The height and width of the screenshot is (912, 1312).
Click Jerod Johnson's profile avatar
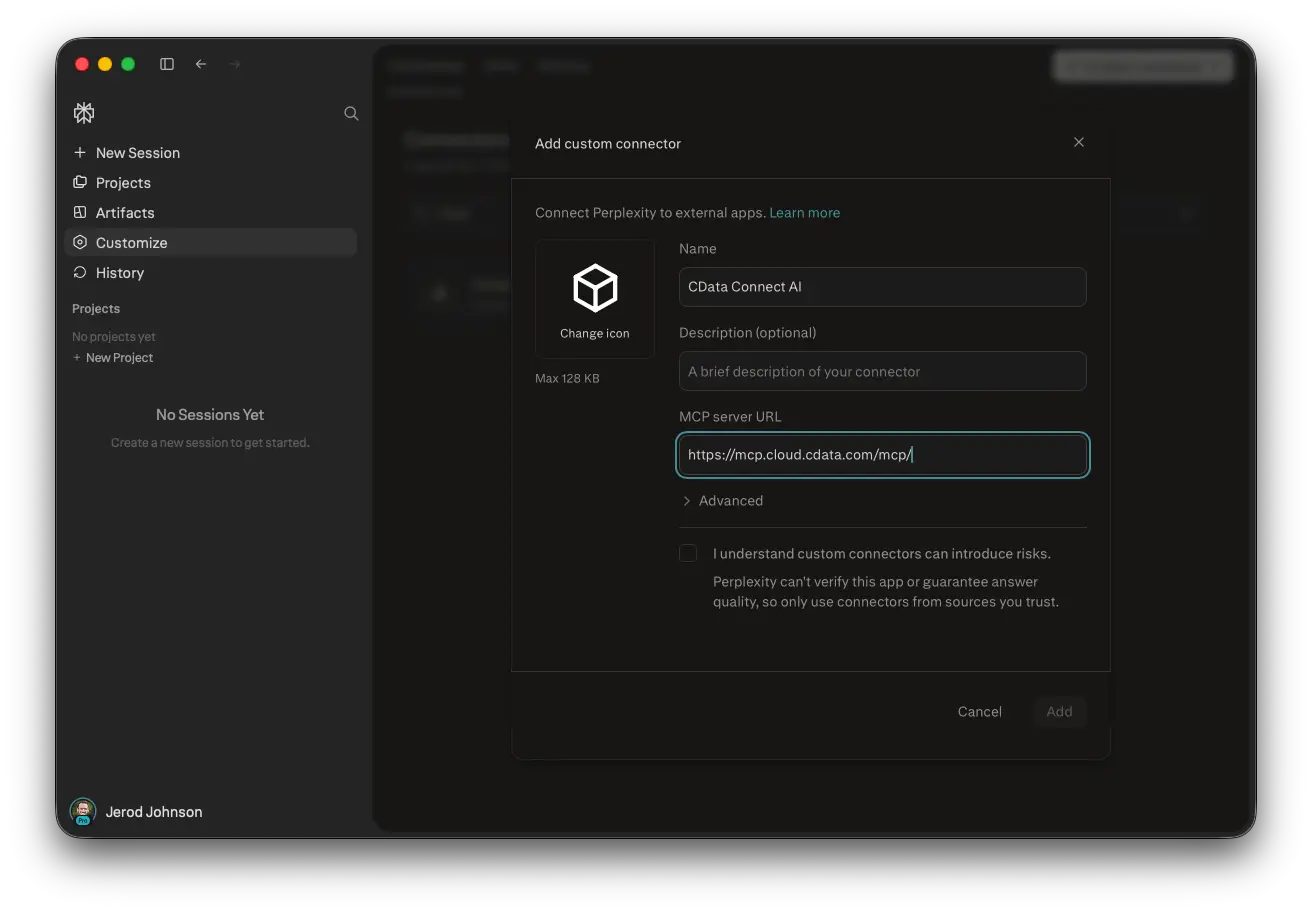coord(82,811)
